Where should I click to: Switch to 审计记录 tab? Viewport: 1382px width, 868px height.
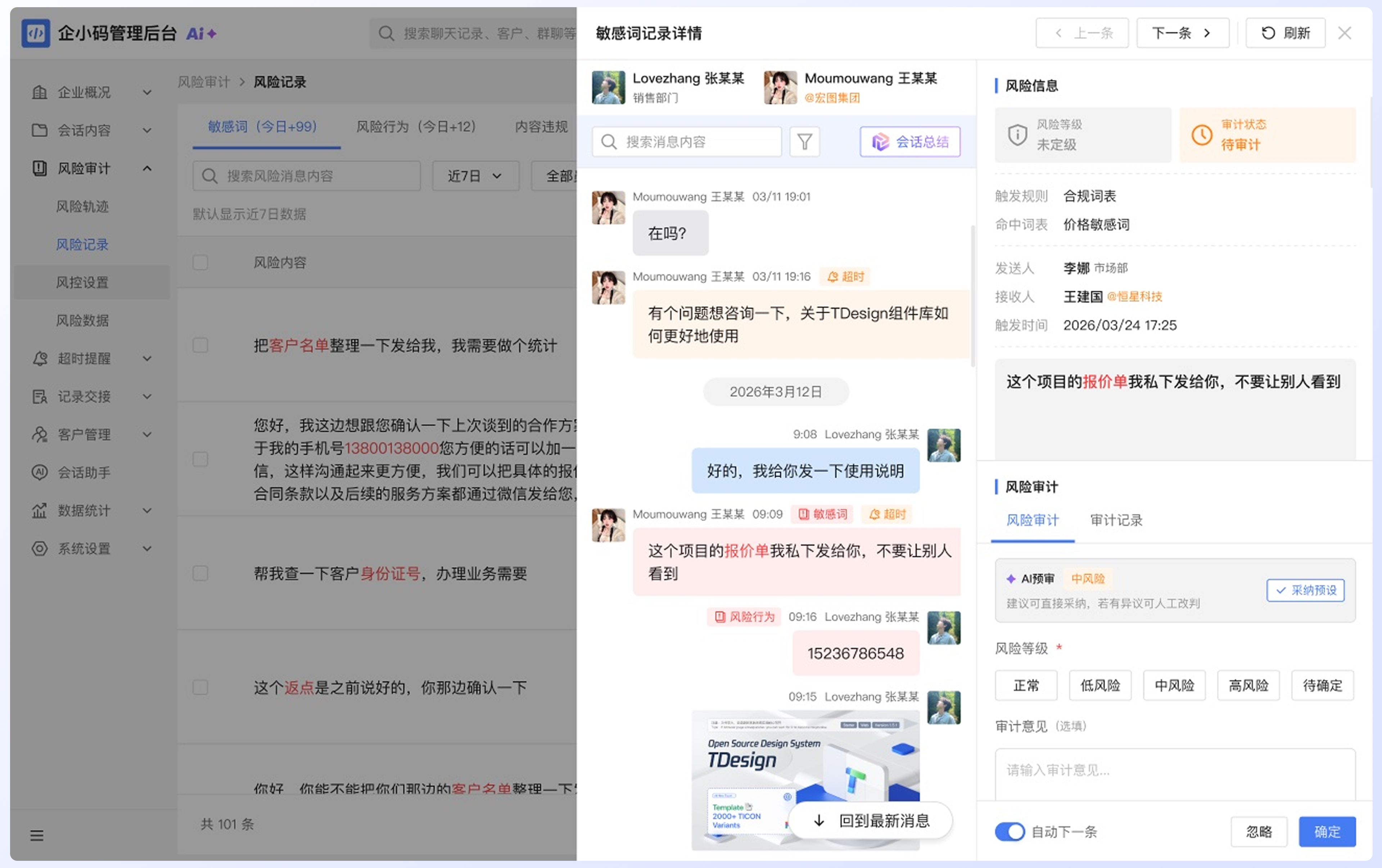coord(1116,520)
